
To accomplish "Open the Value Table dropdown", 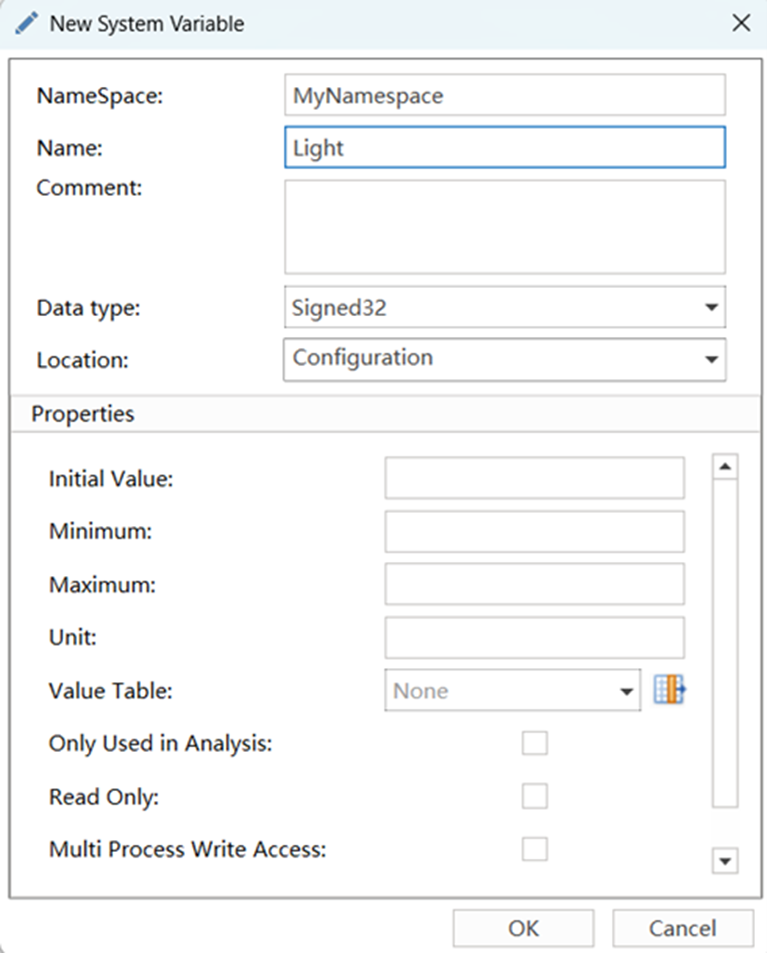I will [512, 691].
